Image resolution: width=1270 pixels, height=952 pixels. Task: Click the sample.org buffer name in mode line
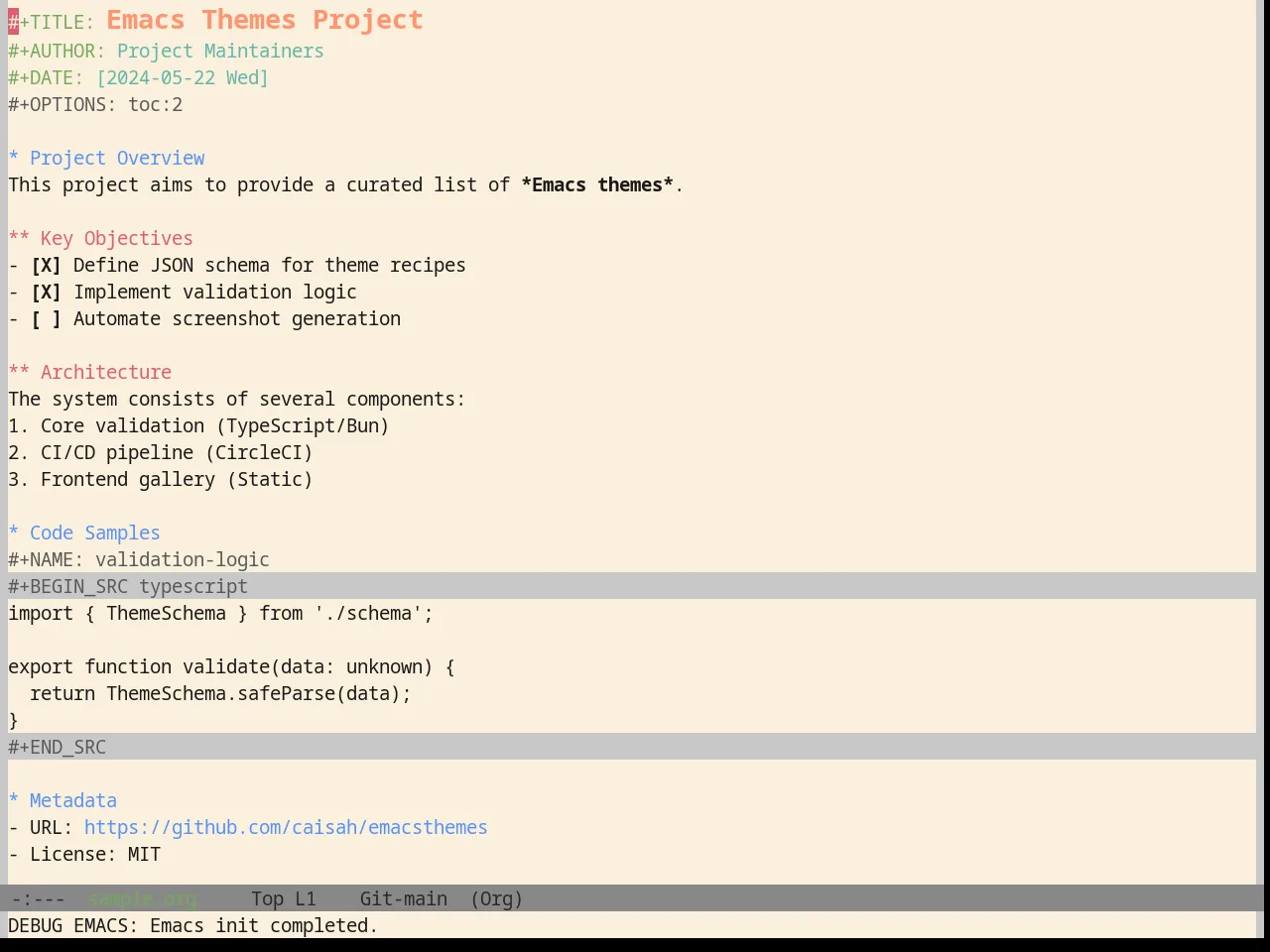pos(143,899)
